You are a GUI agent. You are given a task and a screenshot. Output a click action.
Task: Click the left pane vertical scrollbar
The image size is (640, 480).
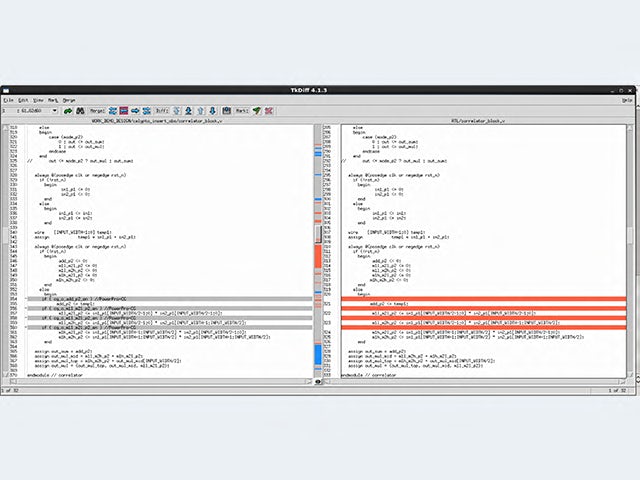click(x=6, y=251)
